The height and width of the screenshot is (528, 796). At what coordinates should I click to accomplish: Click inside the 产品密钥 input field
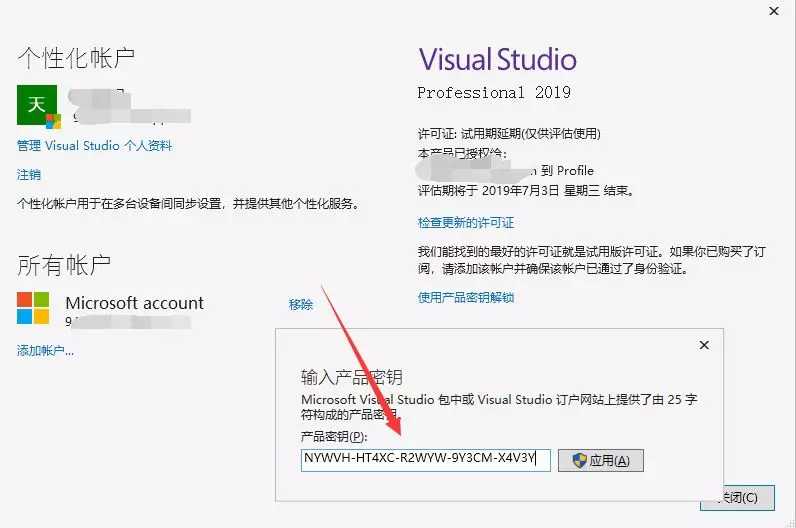tap(425, 460)
